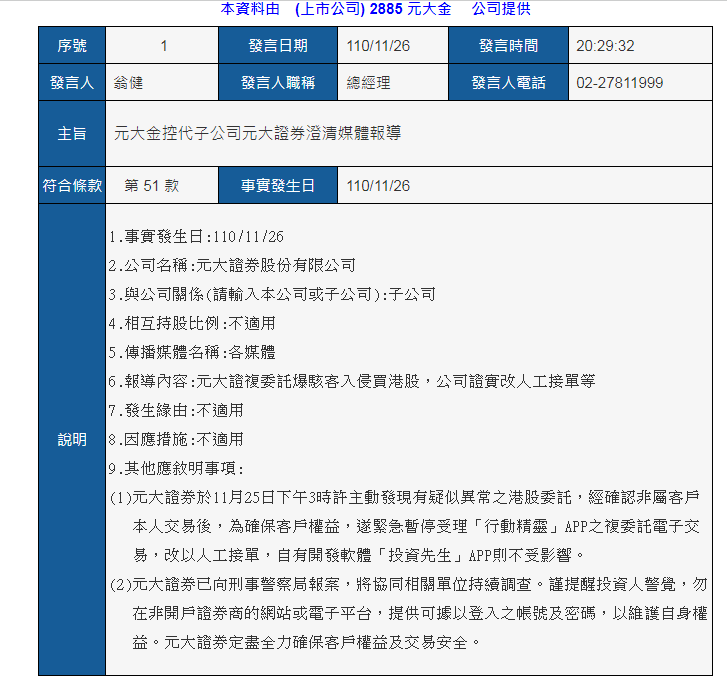Click the 事實發生日 value 110/11/26
The height and width of the screenshot is (677, 727).
[378, 185]
